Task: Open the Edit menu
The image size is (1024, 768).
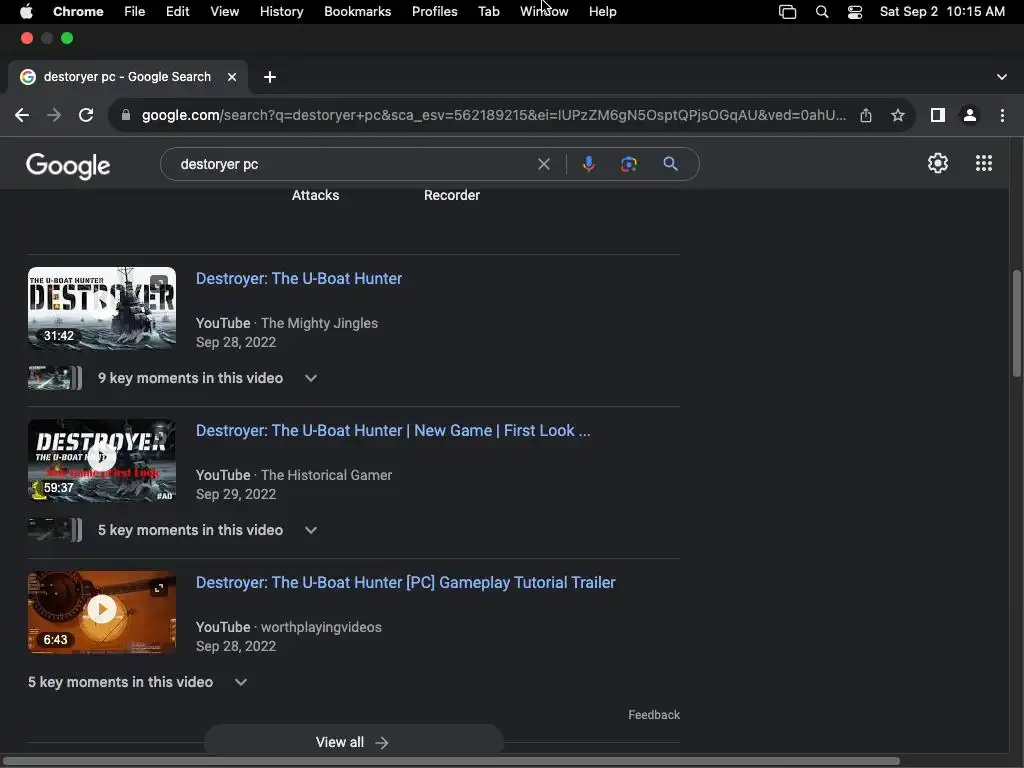Action: 177,12
